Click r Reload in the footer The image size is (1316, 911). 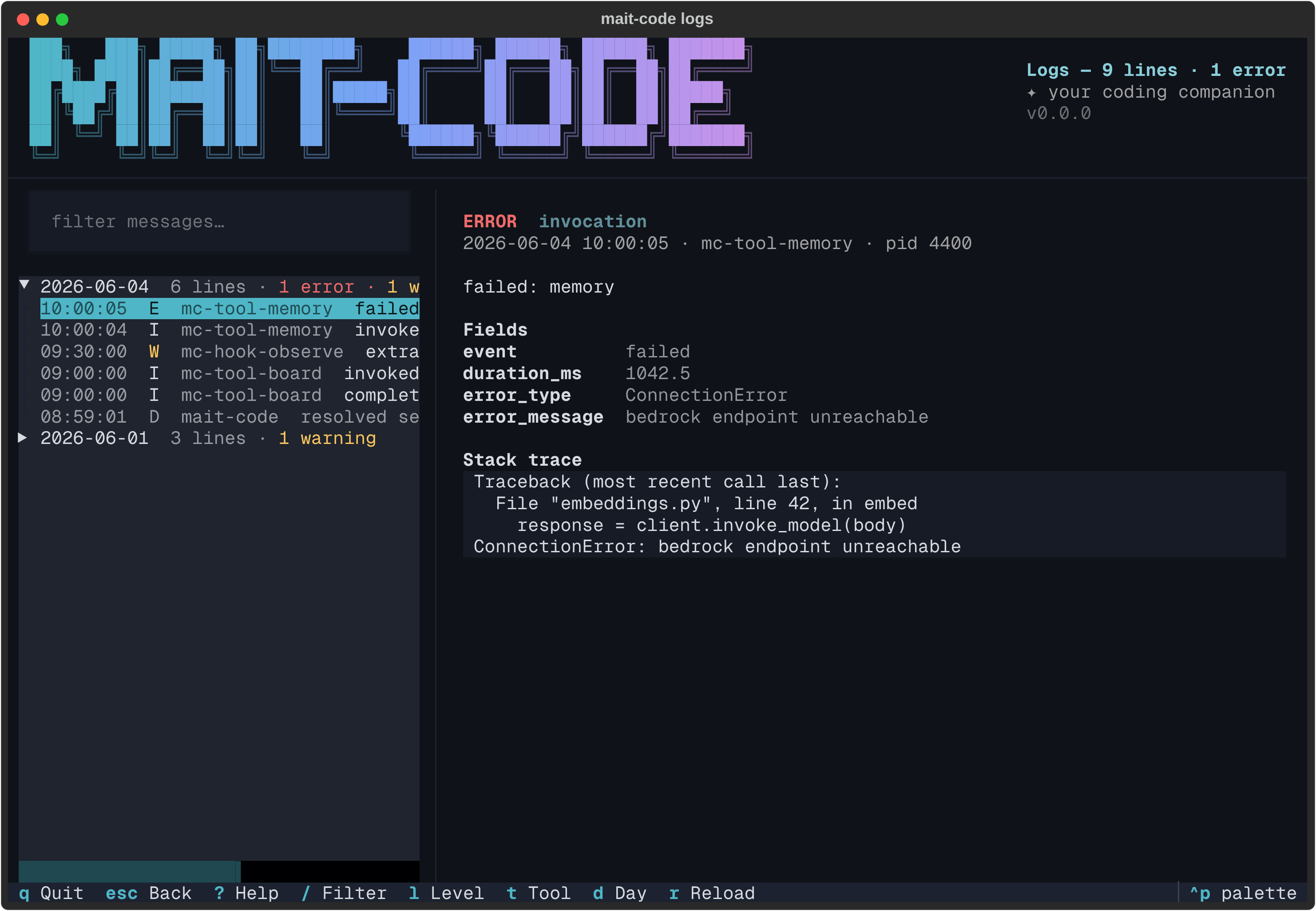tap(712, 893)
